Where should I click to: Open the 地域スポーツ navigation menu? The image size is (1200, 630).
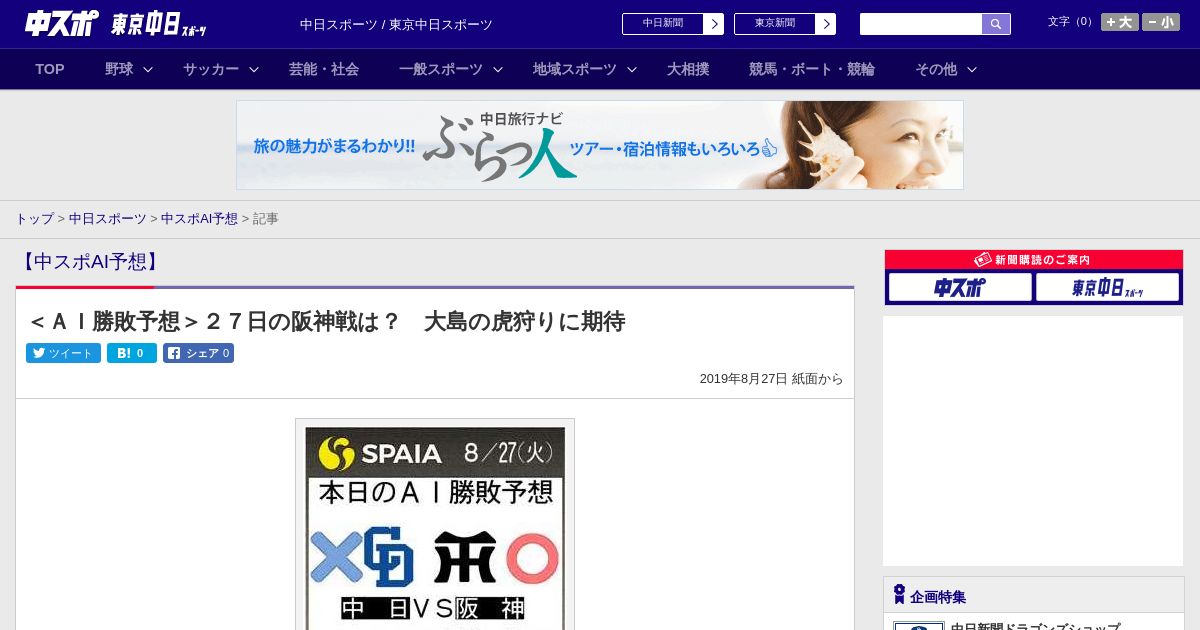[575, 69]
